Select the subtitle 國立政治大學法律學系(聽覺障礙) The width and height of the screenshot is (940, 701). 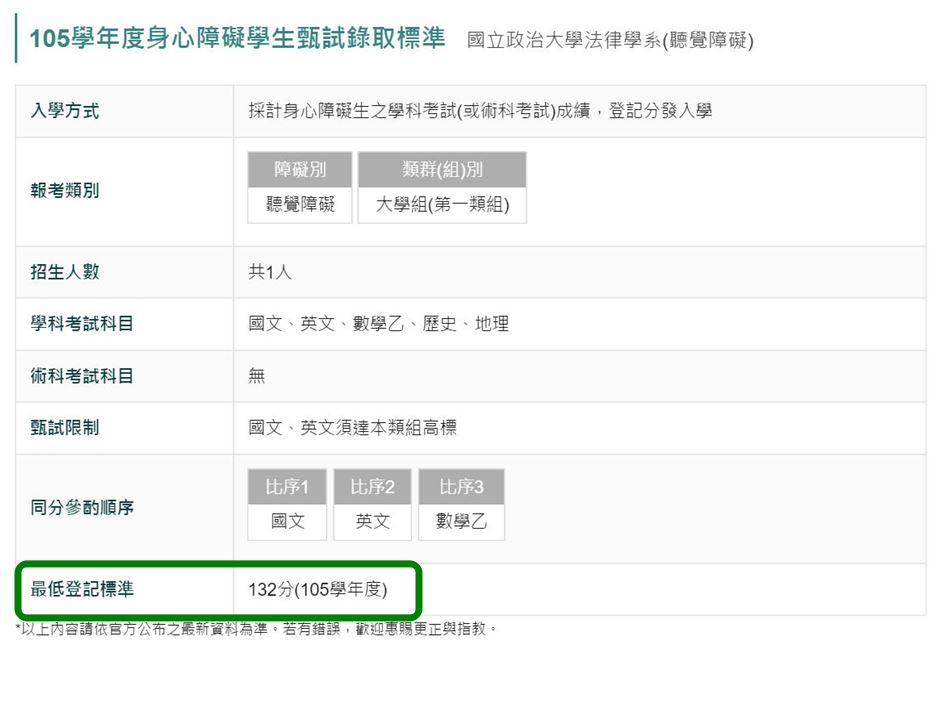[x=610, y=40]
